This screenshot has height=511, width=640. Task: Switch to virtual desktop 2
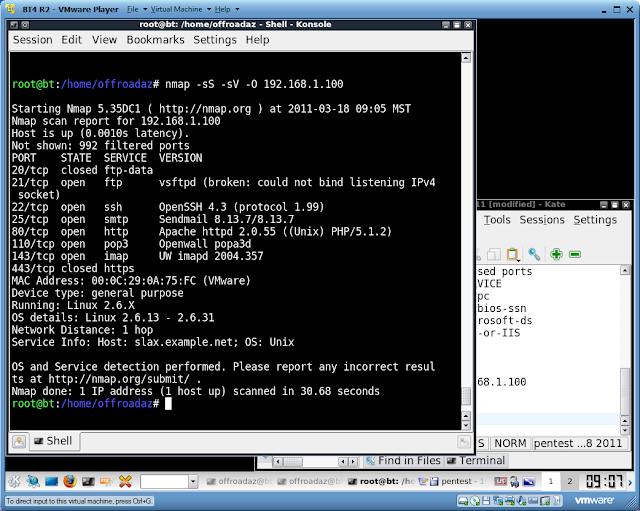coord(570,482)
